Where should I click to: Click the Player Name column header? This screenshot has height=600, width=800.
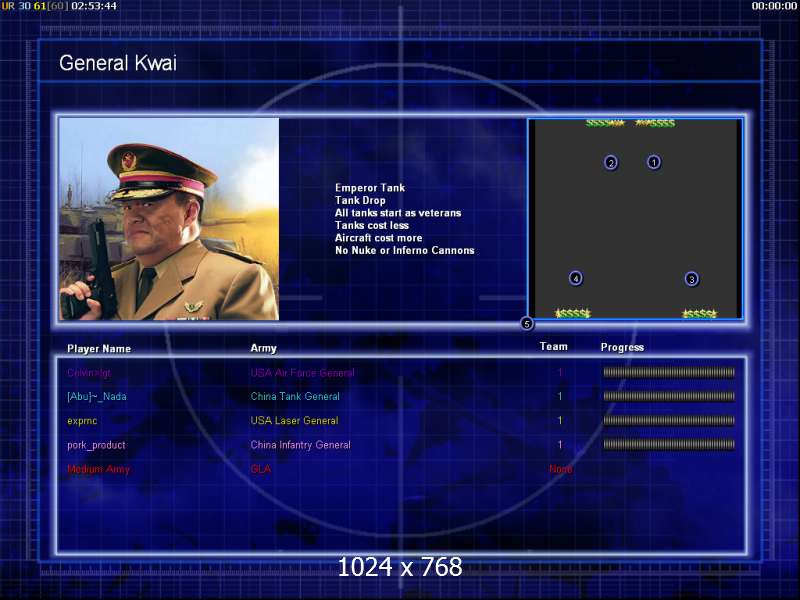coord(99,348)
